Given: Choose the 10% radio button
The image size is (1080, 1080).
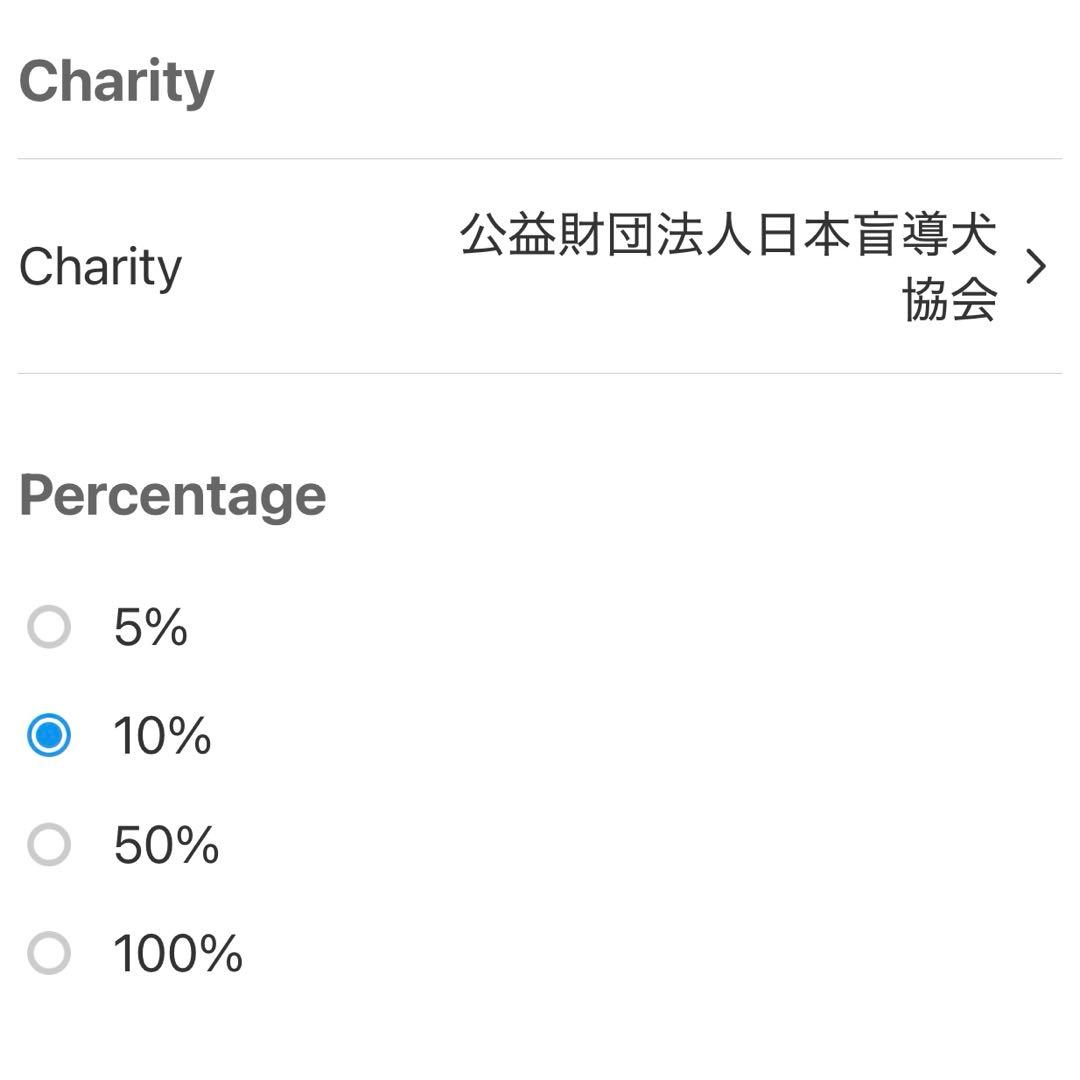Looking at the screenshot, I should tap(49, 737).
